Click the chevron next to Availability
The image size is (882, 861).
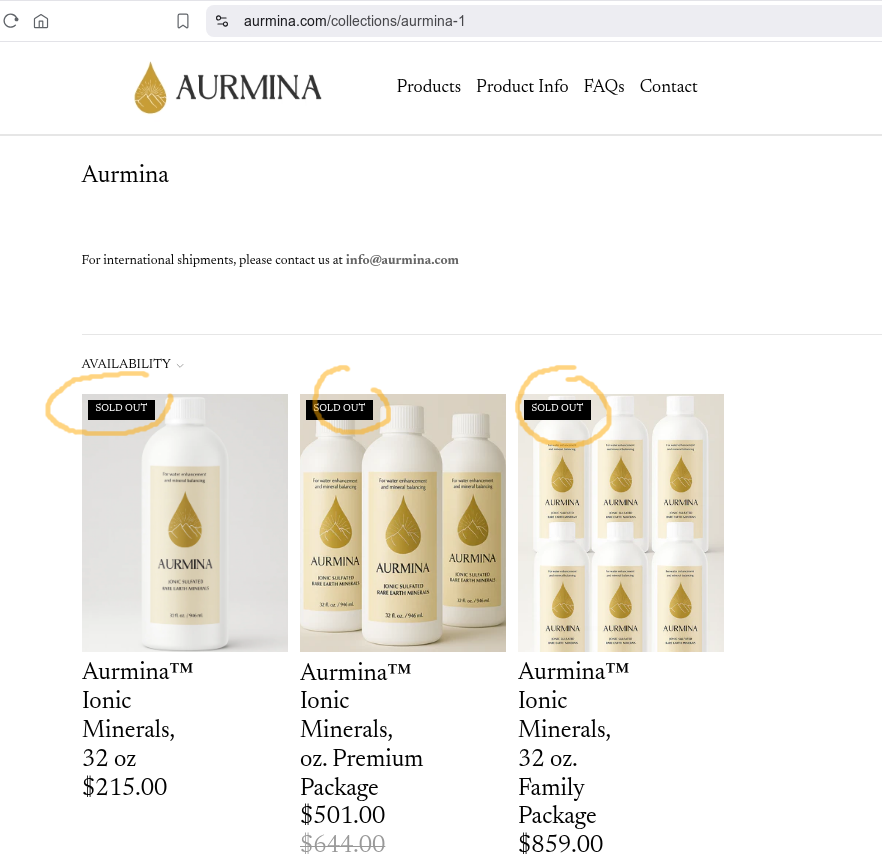[180, 366]
